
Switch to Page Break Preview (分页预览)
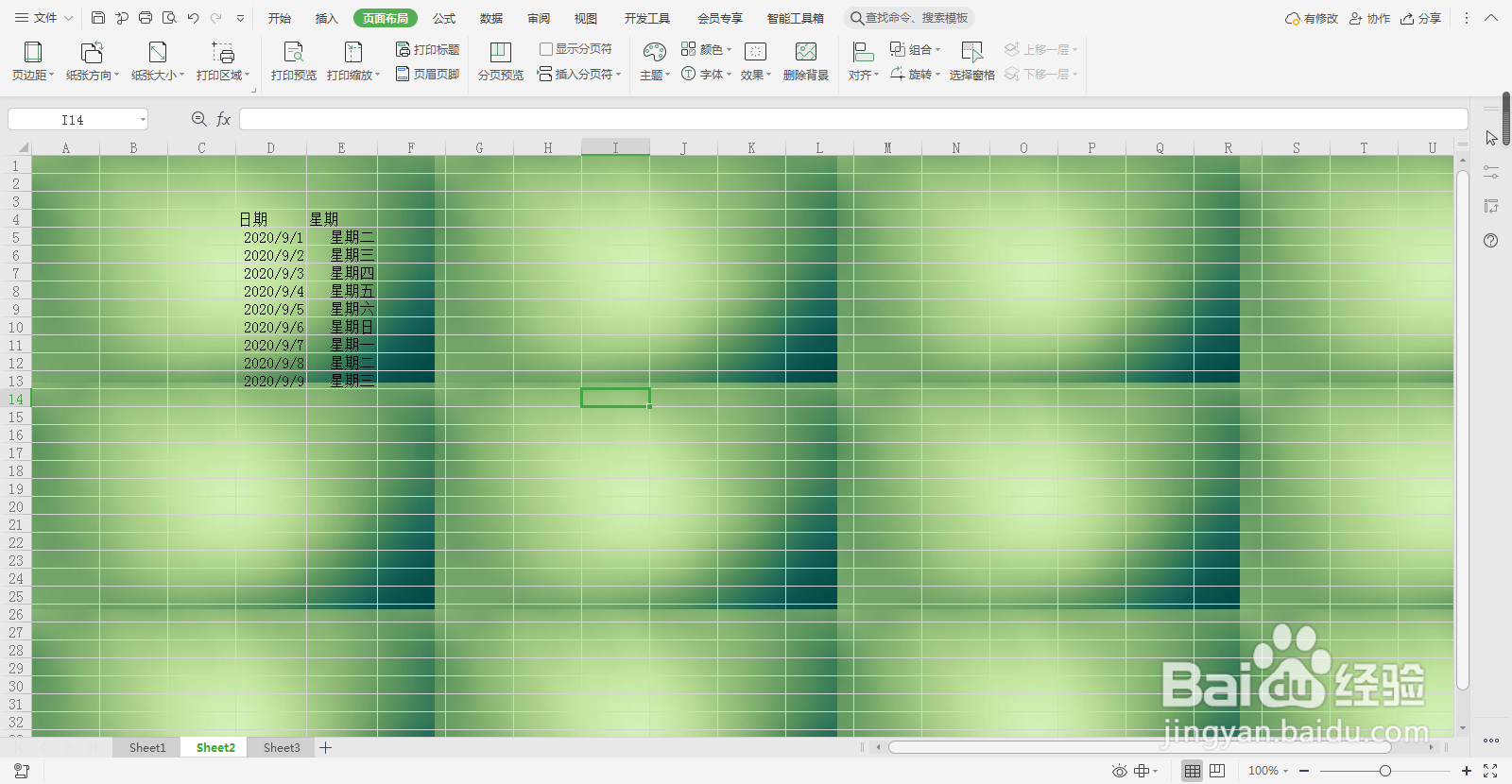[501, 61]
